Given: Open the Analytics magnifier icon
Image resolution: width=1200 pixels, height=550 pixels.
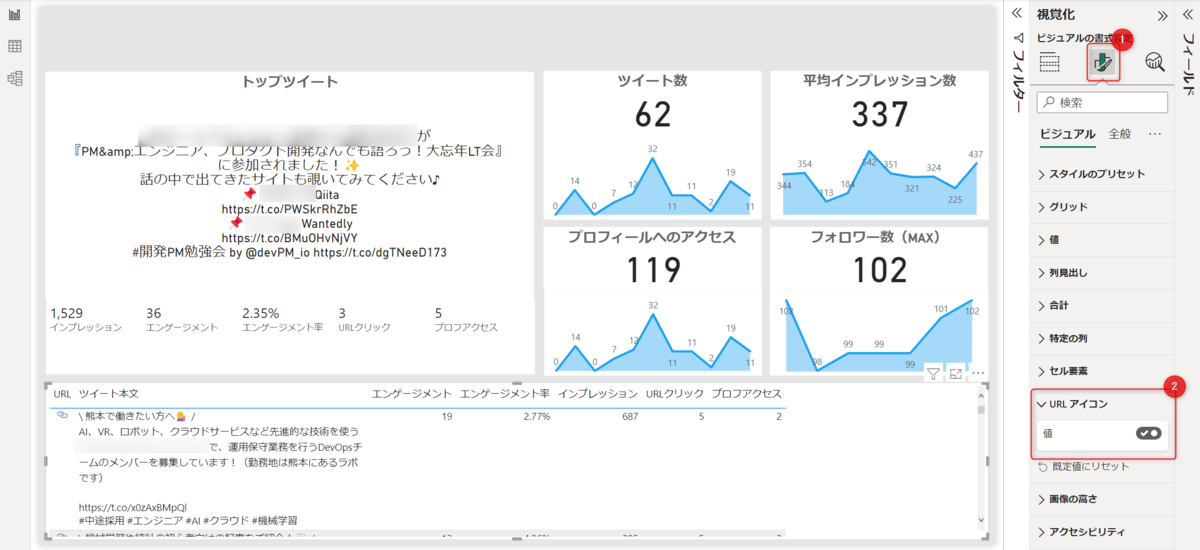Looking at the screenshot, I should (1155, 62).
